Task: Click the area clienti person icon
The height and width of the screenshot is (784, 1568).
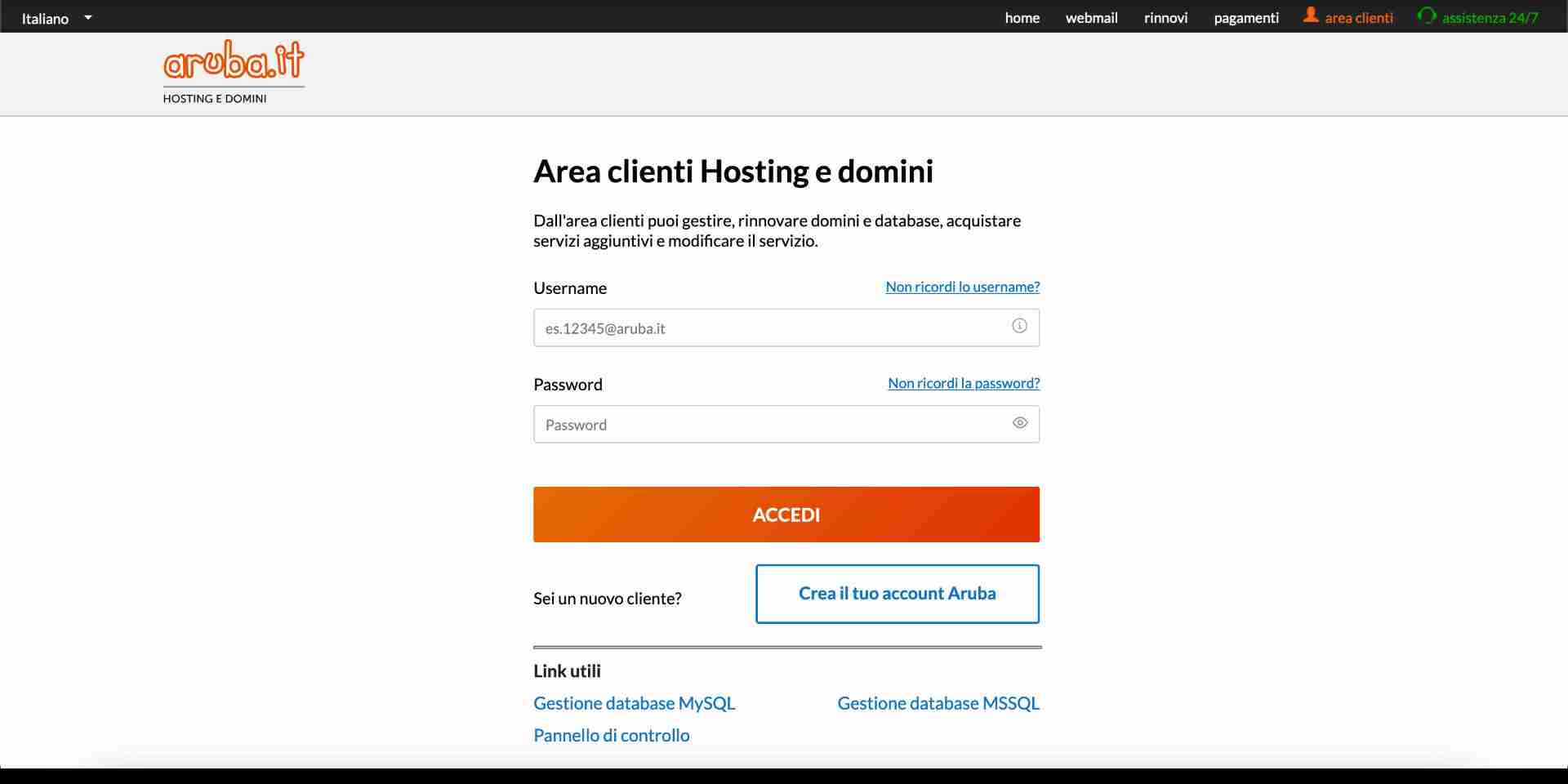Action: tap(1311, 16)
